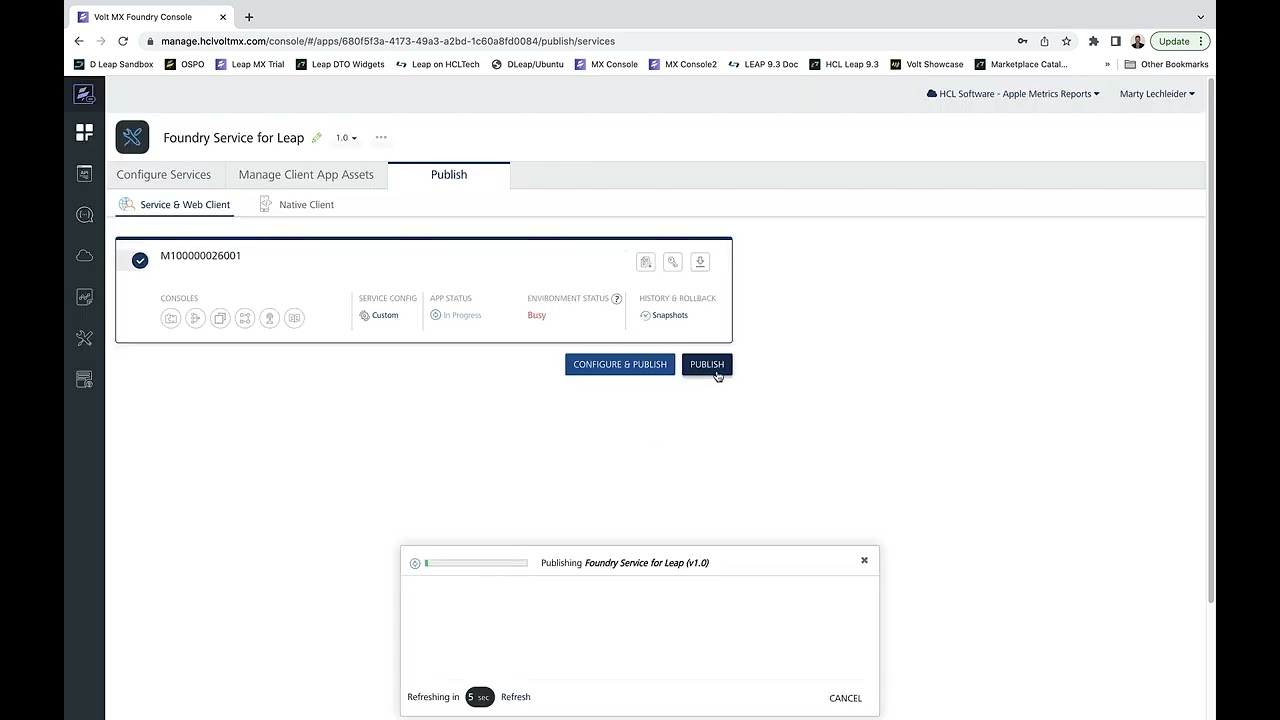Click the publishing progress bar

point(476,563)
